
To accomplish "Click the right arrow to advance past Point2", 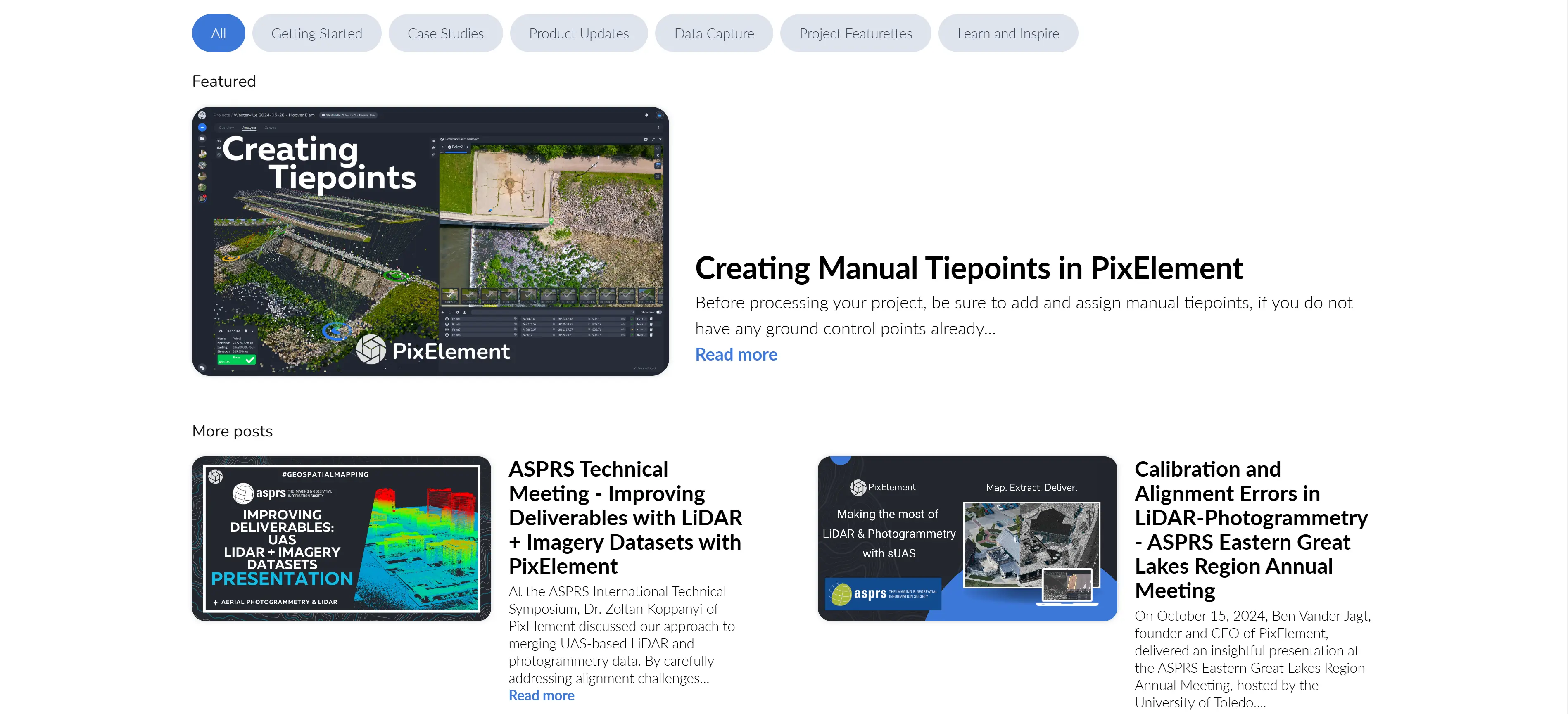I will click(x=467, y=147).
